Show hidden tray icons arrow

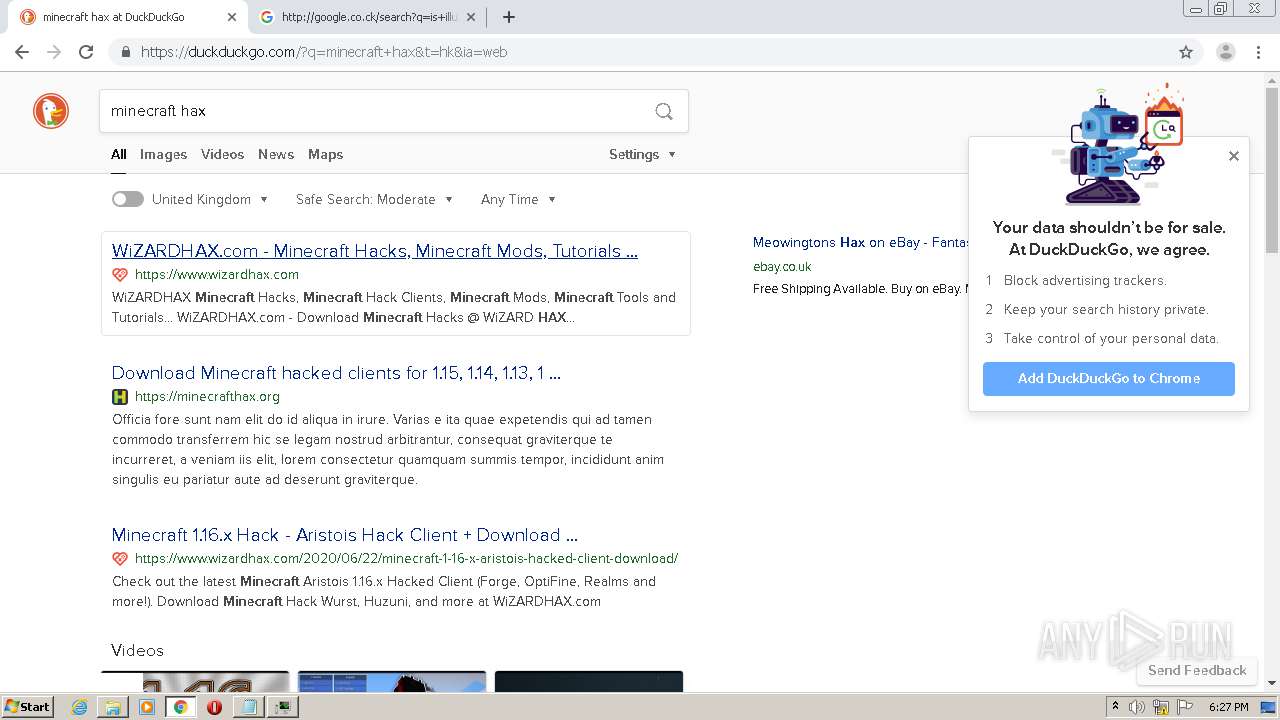[x=1115, y=707]
